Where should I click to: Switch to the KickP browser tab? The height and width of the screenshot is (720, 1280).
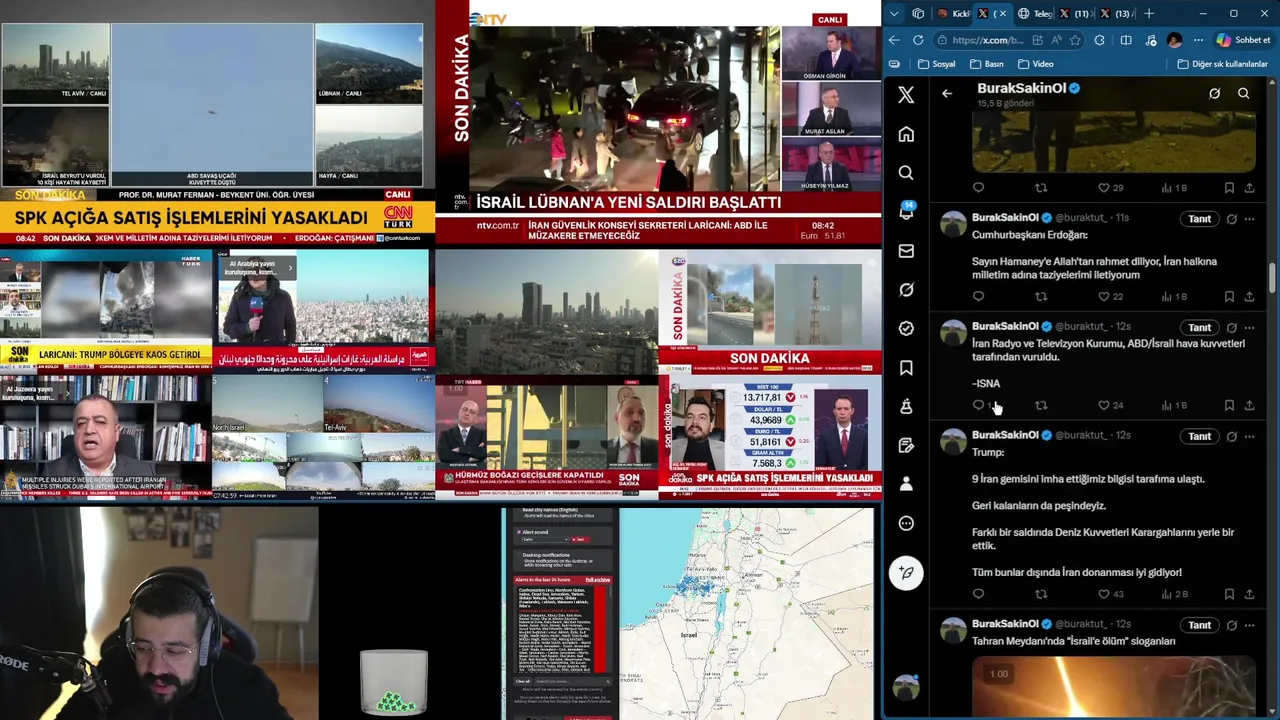pos(951,14)
